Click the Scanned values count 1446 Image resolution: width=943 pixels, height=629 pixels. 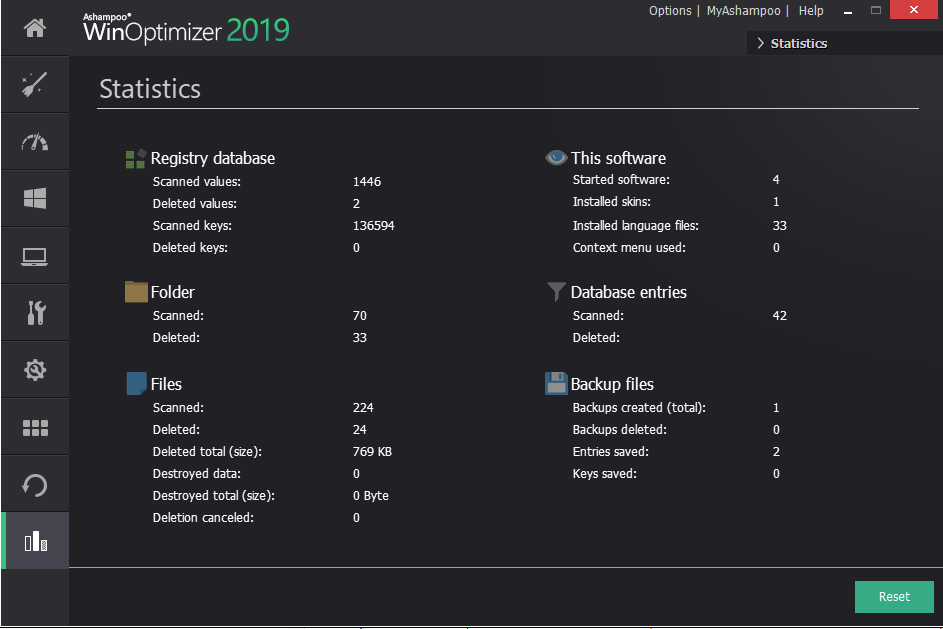[x=367, y=182]
